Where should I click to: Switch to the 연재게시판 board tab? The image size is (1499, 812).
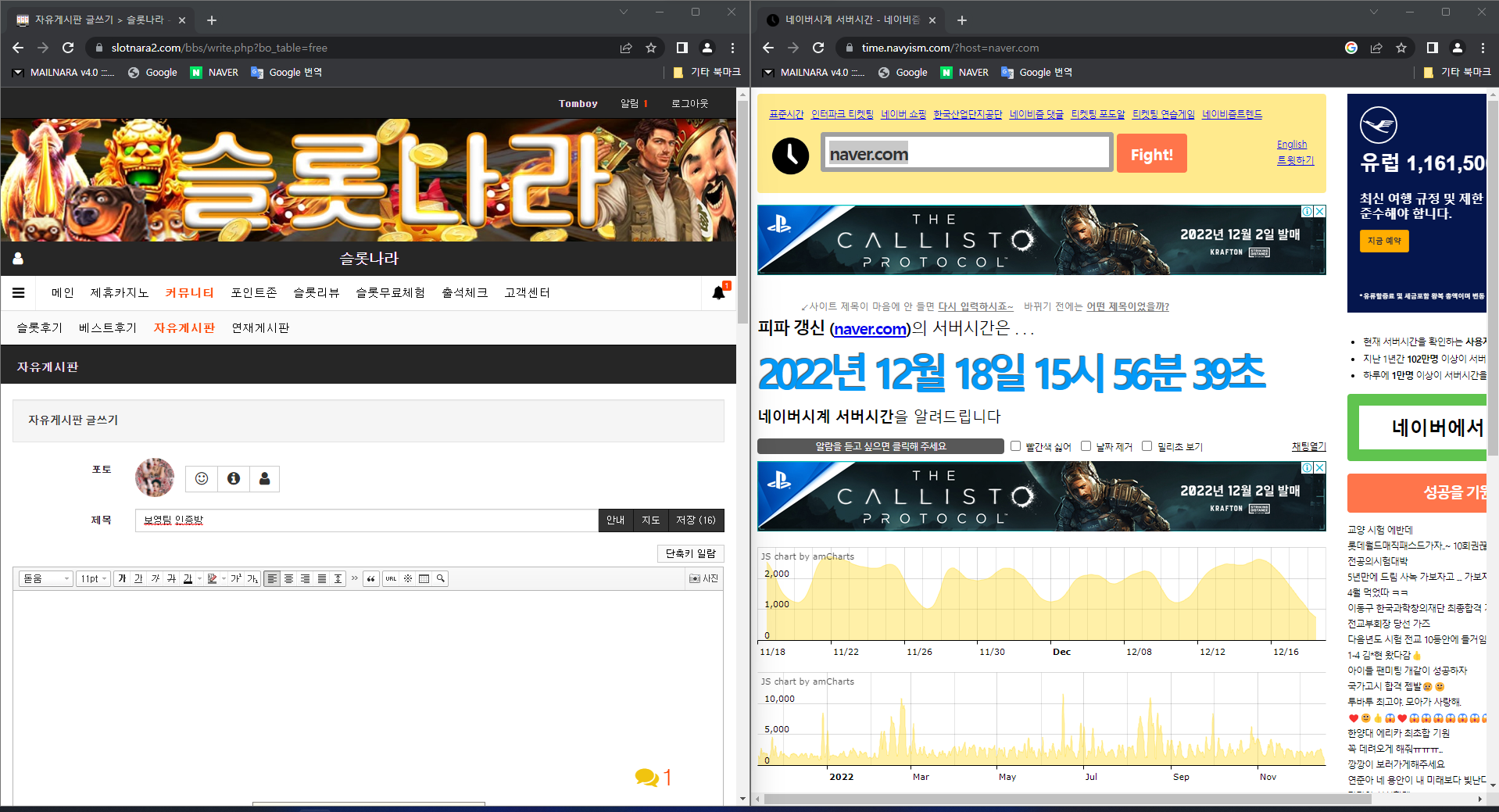[260, 327]
